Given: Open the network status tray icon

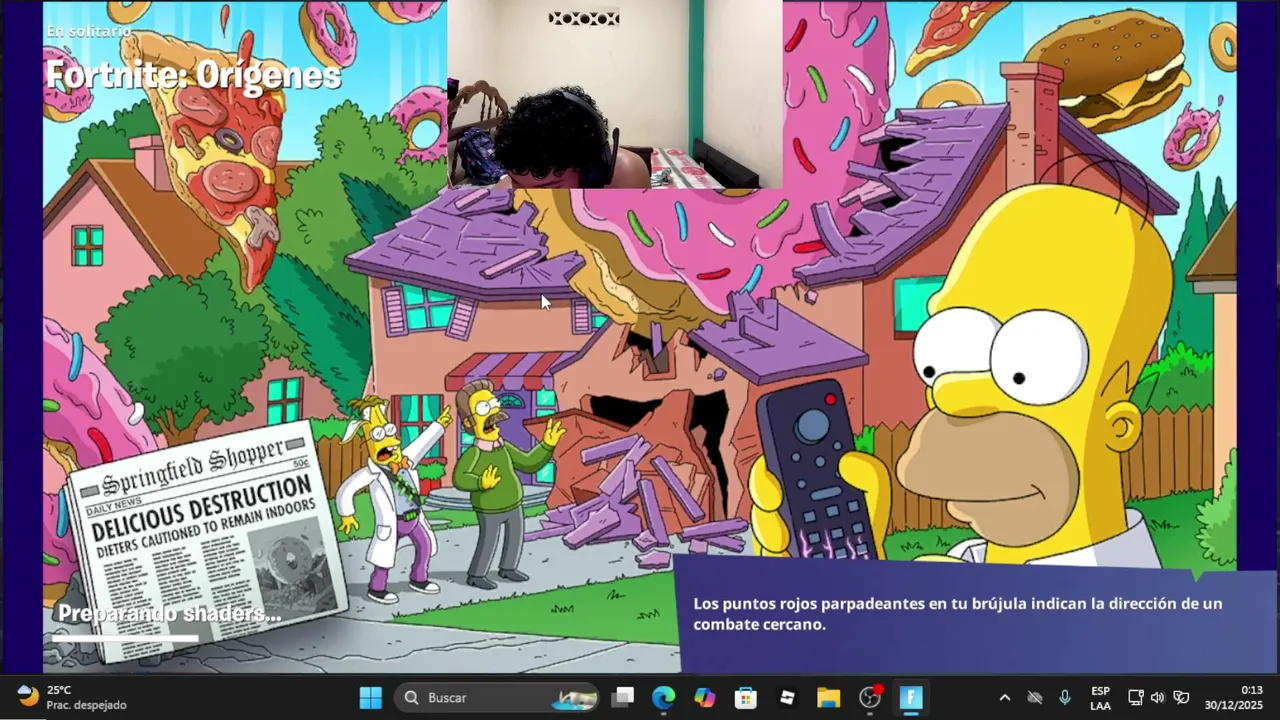Looking at the screenshot, I should [x=1136, y=698].
